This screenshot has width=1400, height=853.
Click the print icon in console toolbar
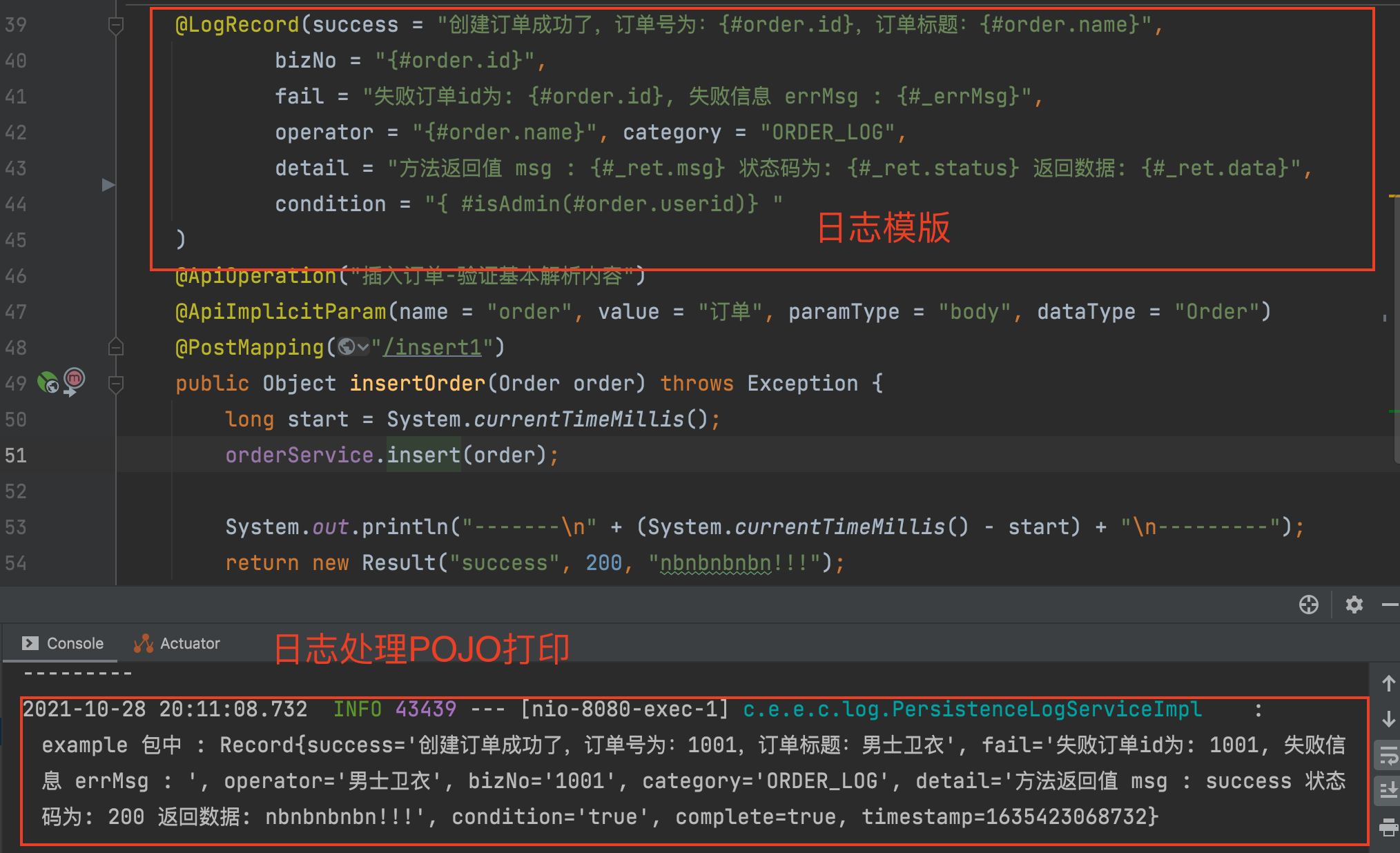1388,827
